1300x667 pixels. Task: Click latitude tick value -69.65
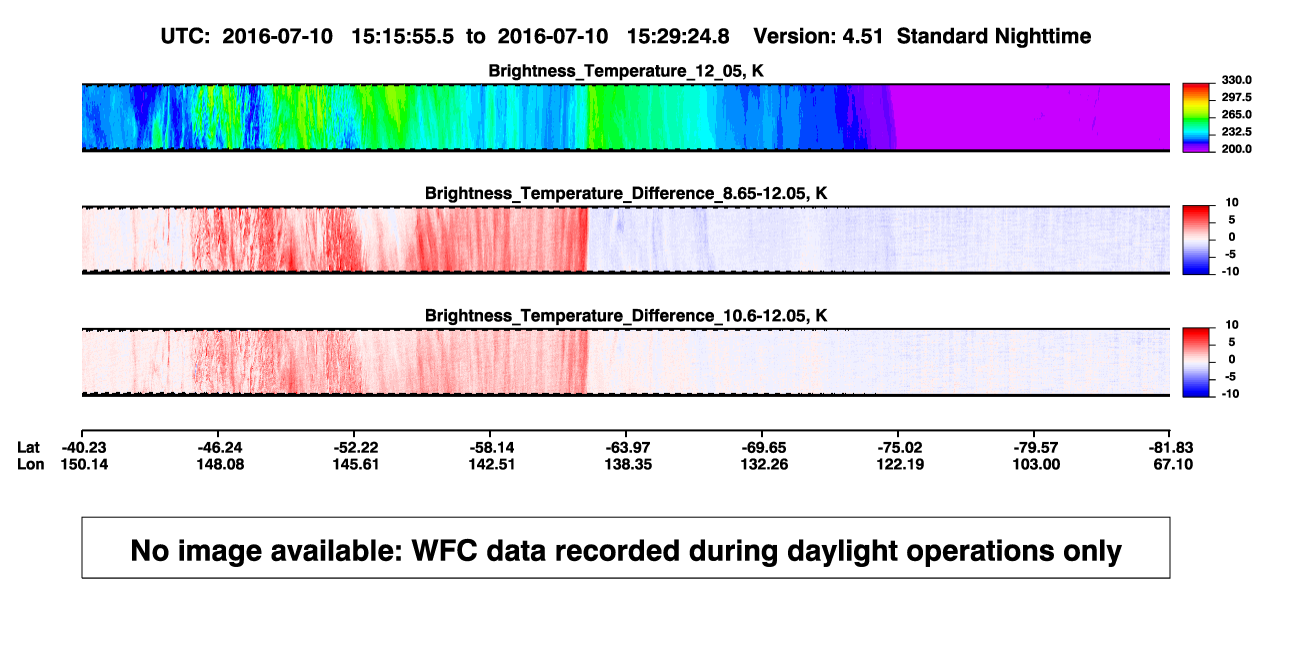tap(763, 447)
